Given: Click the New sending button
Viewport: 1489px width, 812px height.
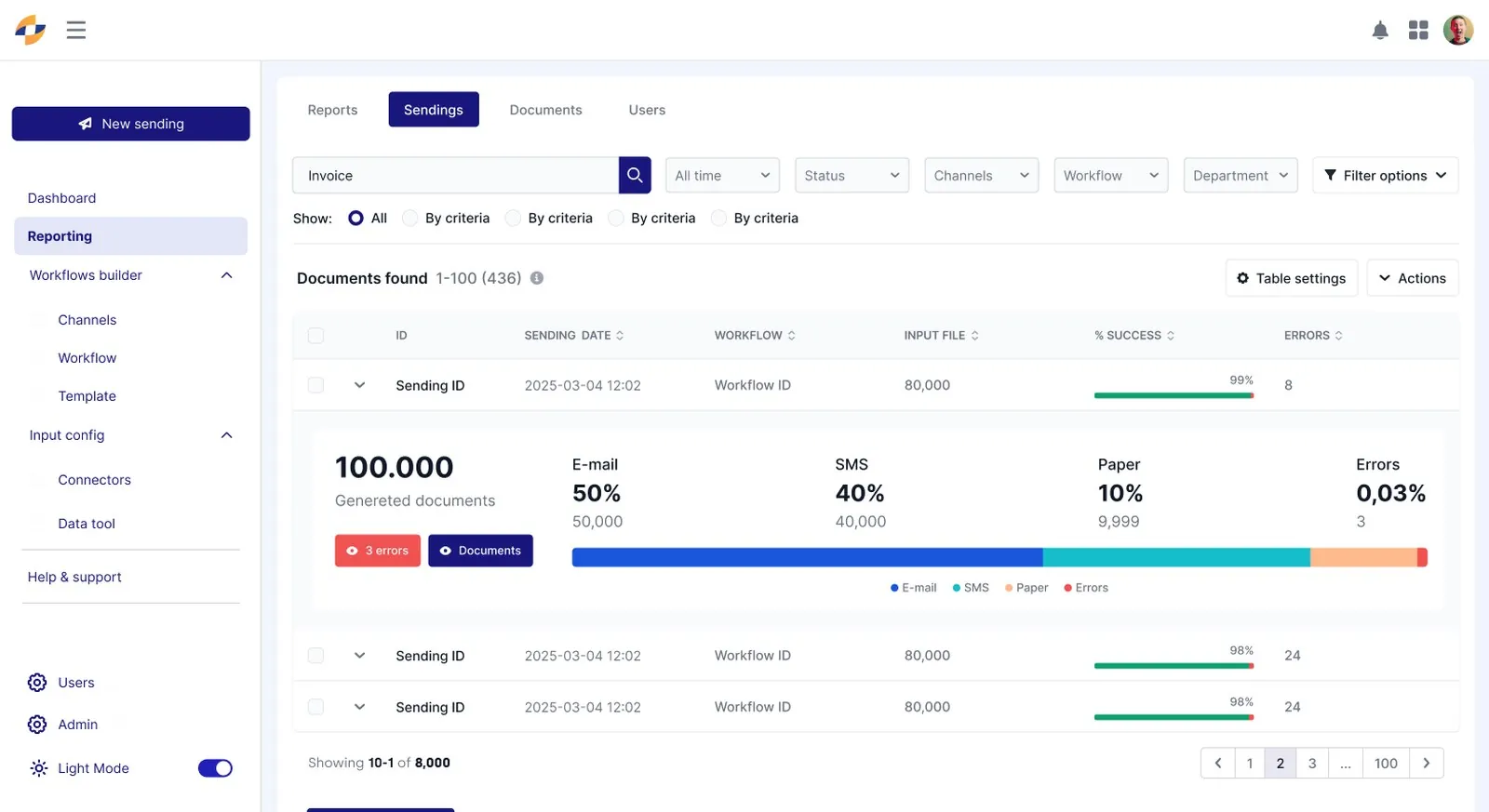Looking at the screenshot, I should (x=131, y=124).
